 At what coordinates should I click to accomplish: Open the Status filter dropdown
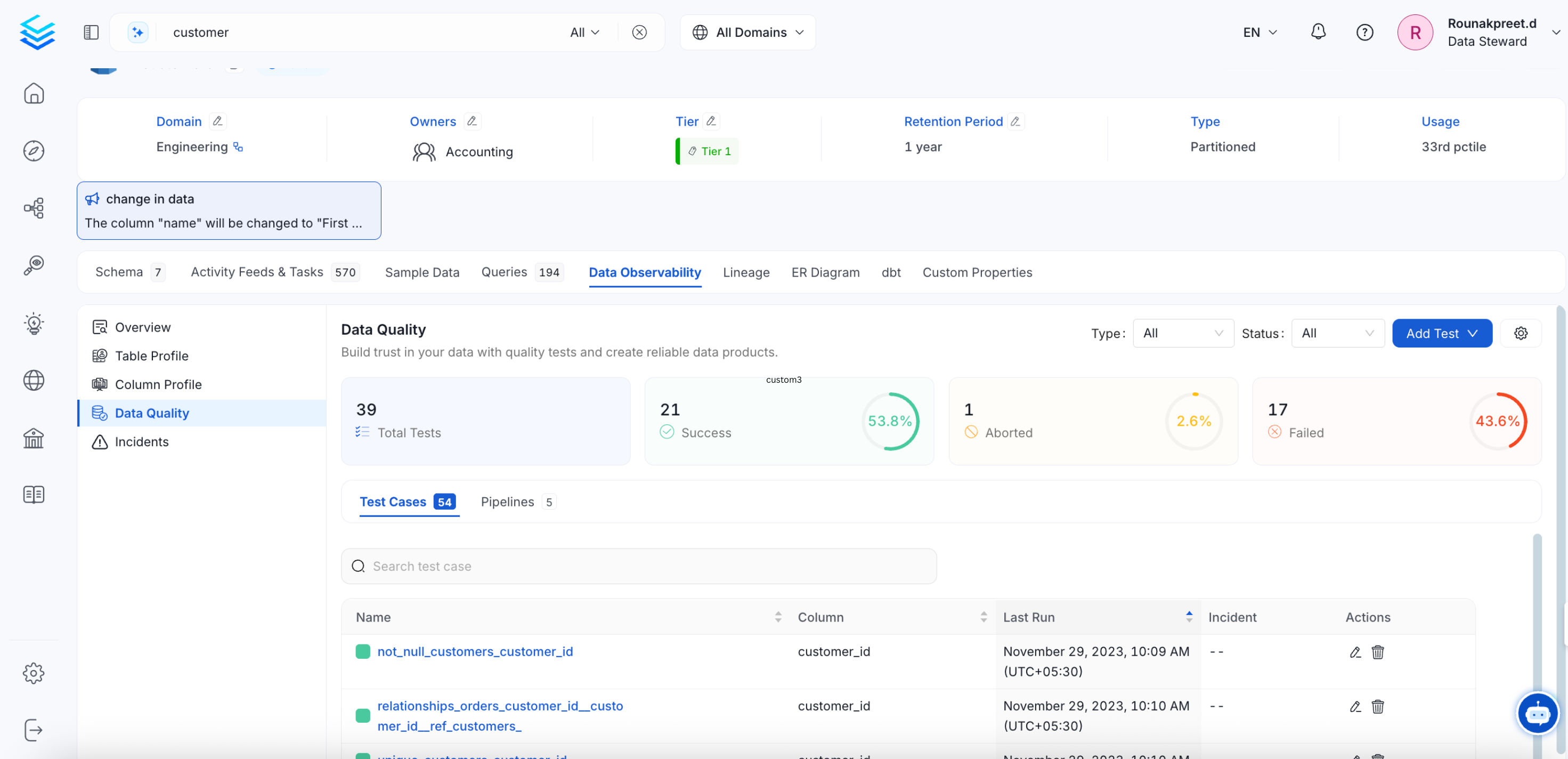[1337, 333]
